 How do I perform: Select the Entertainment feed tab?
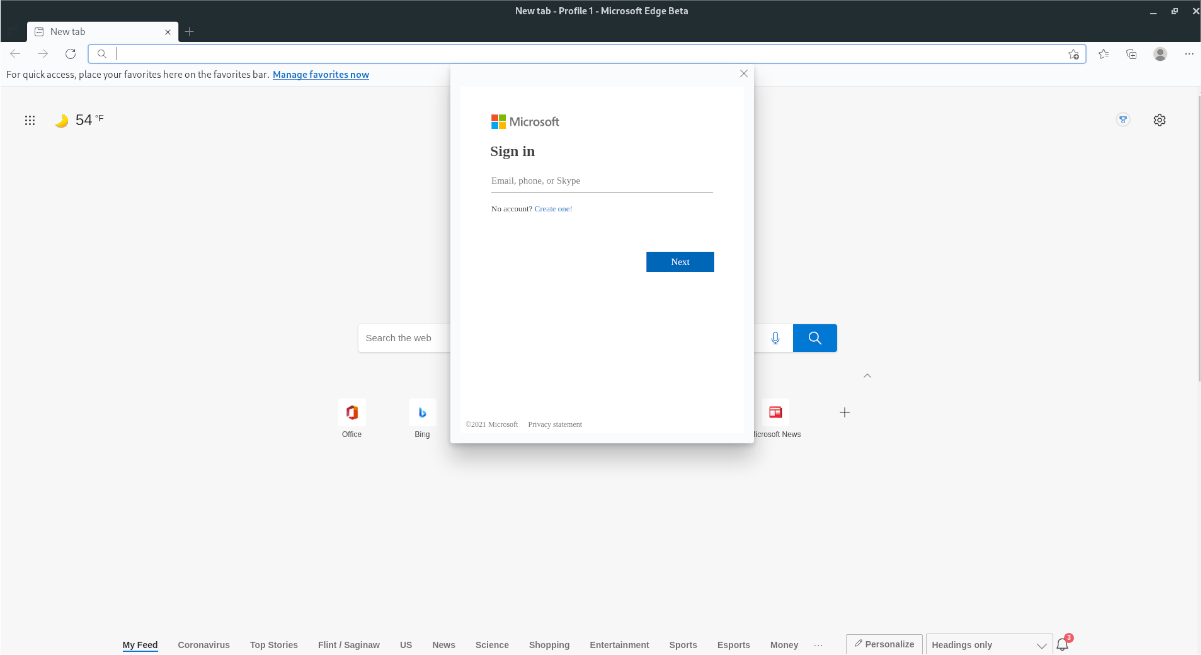coord(619,645)
